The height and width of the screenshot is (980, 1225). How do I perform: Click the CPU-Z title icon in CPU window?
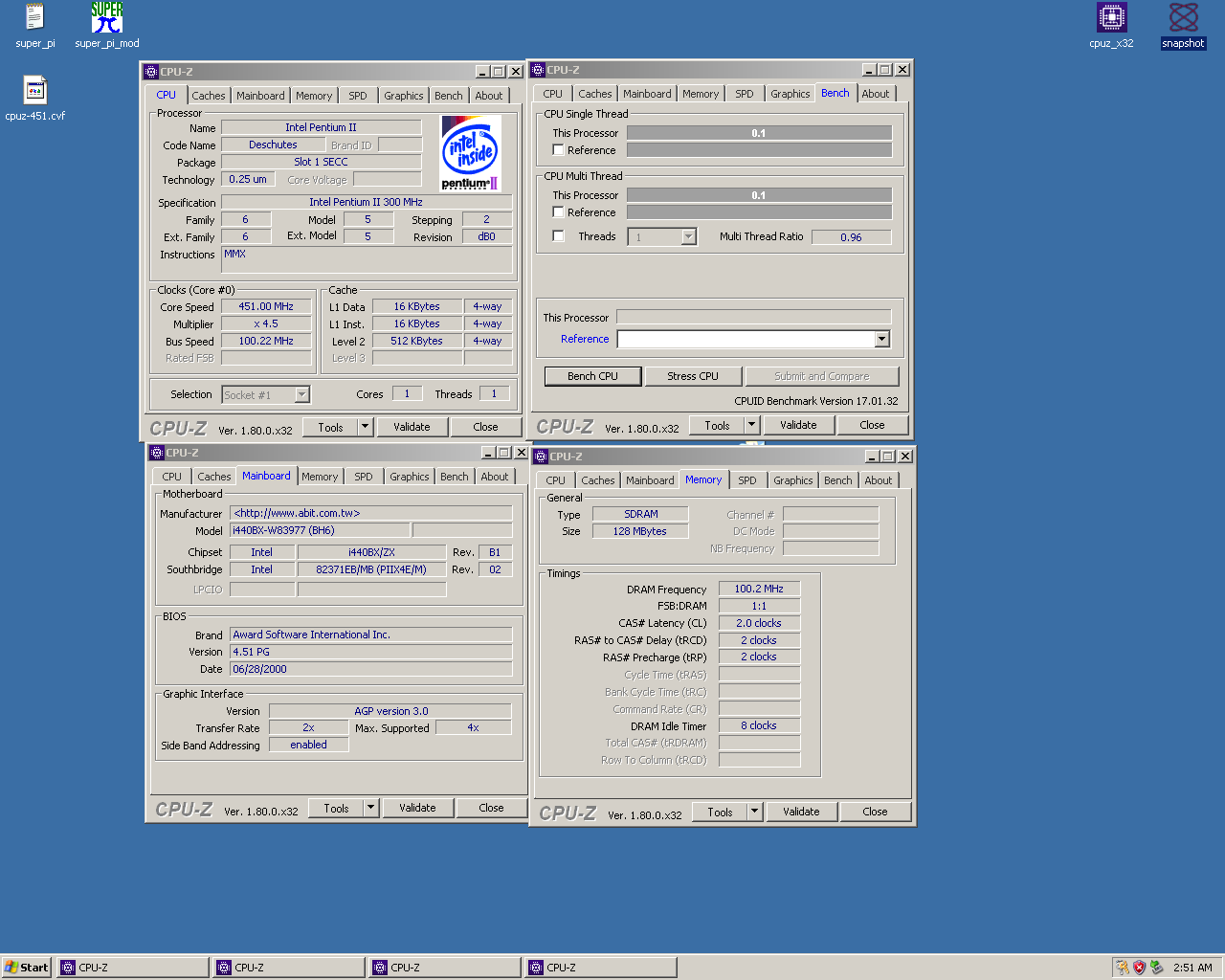click(x=150, y=72)
